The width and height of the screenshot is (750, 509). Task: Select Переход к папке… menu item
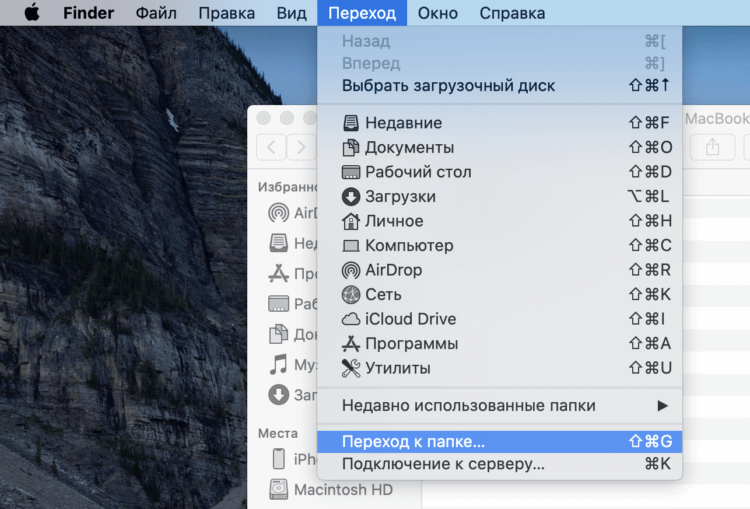point(499,442)
